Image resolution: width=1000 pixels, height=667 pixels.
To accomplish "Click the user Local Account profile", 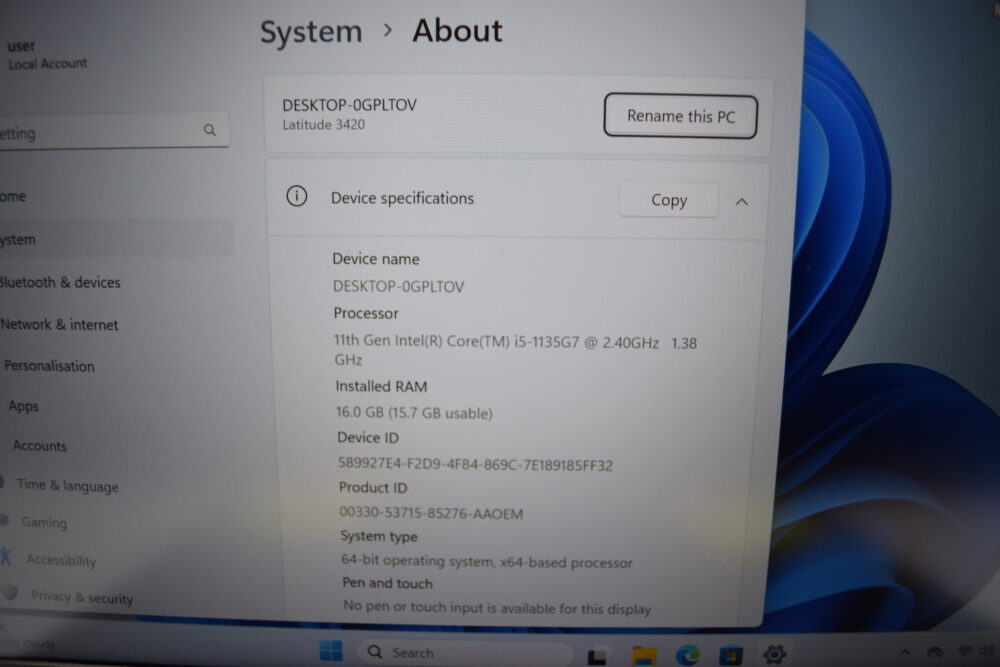I will tap(47, 54).
